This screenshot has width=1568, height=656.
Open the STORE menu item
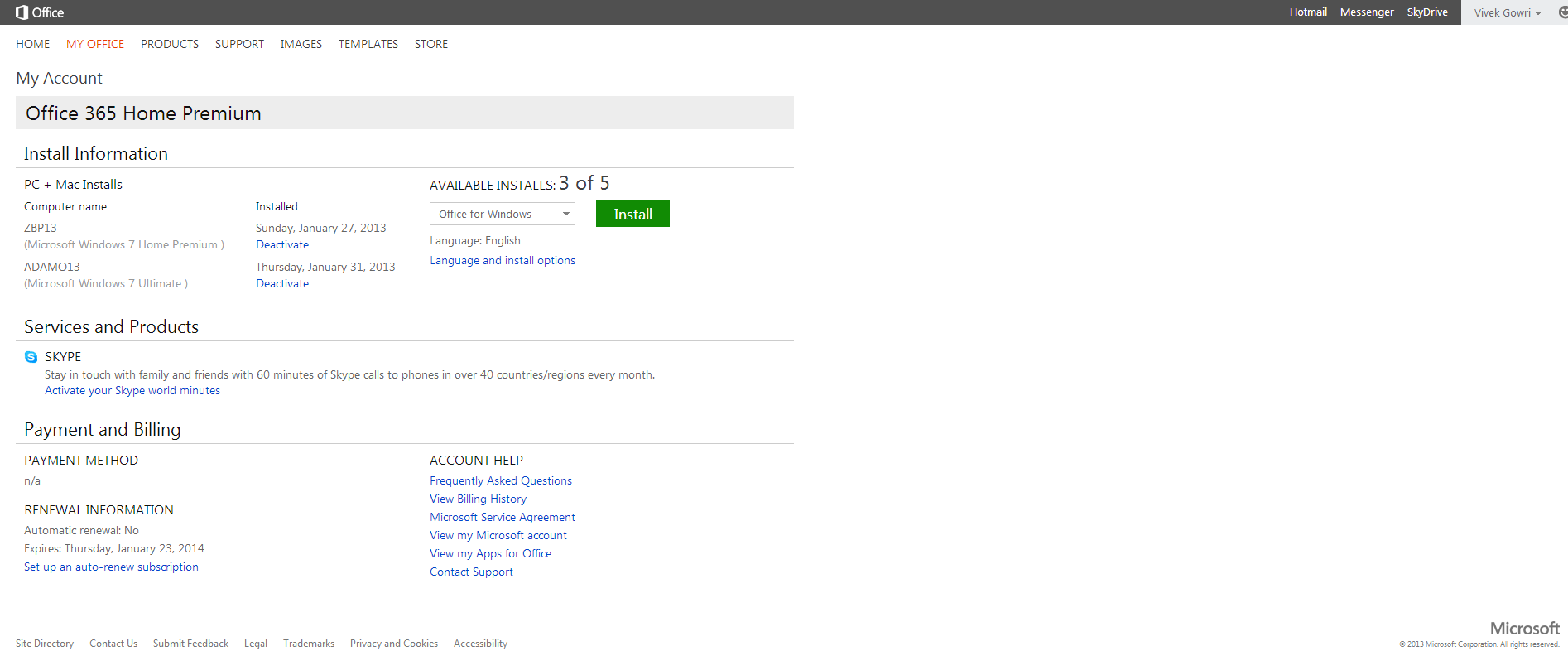pos(431,44)
